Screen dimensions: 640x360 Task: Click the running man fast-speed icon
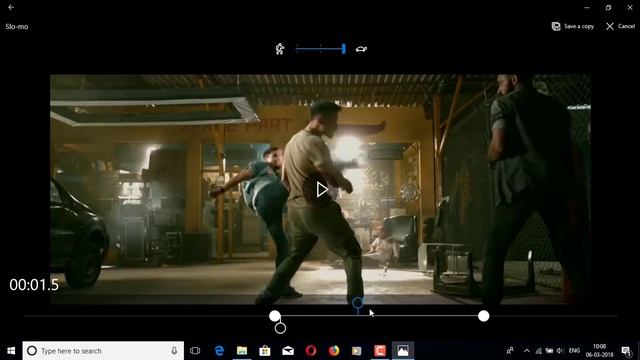(x=280, y=49)
